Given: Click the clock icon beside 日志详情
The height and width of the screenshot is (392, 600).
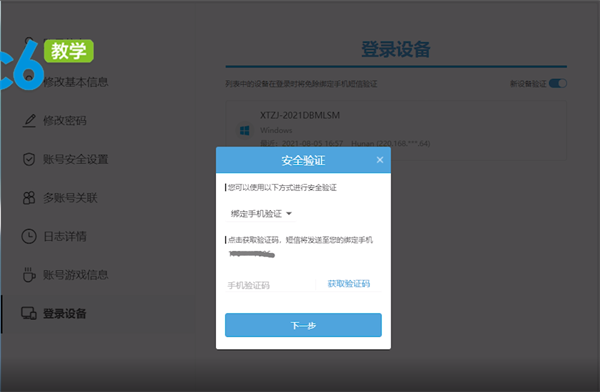Looking at the screenshot, I should pyautogui.click(x=29, y=236).
